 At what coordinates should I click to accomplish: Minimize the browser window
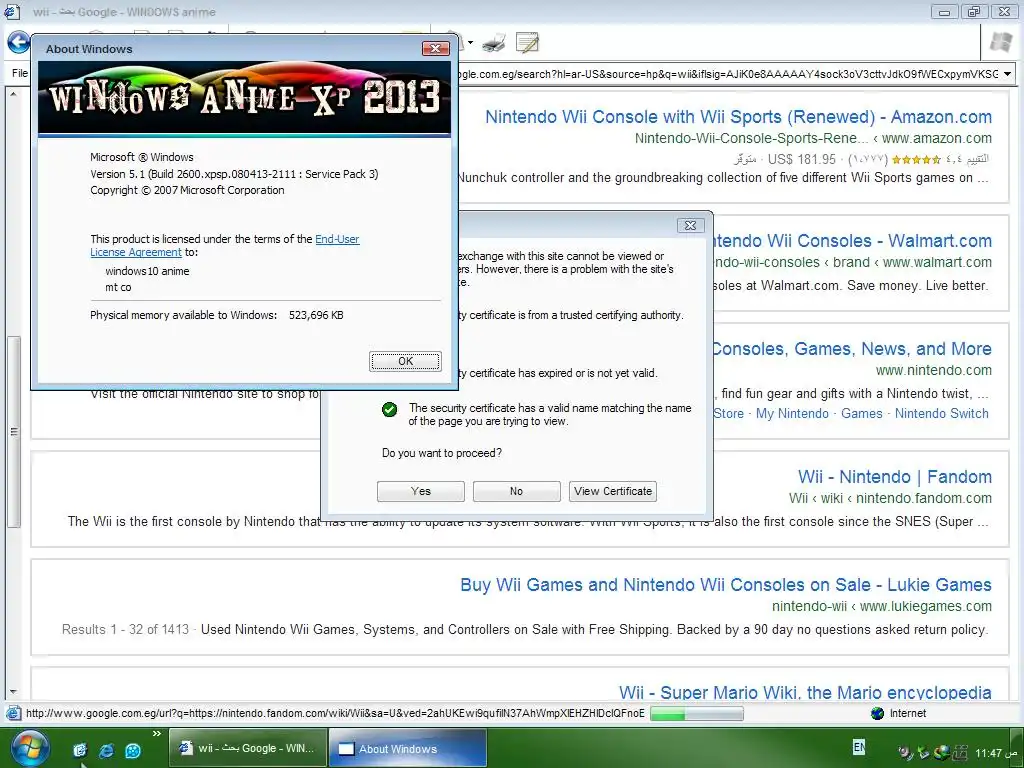[x=944, y=12]
